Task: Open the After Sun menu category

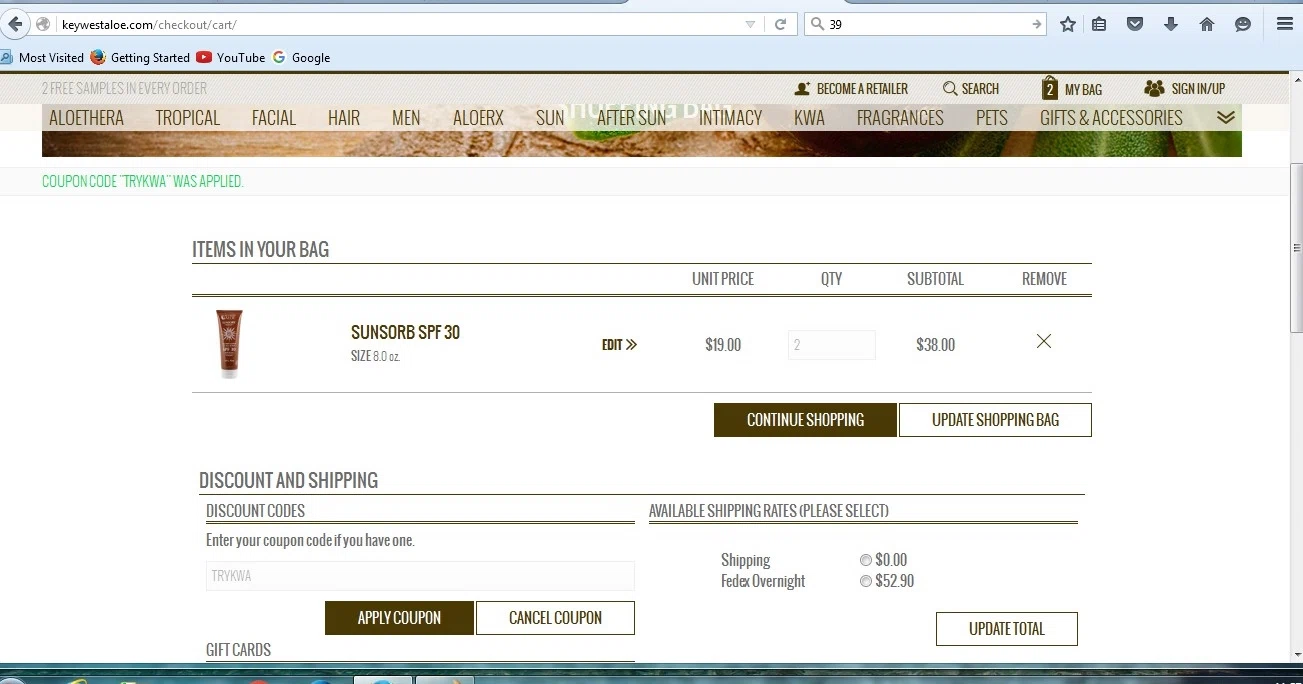Action: click(631, 118)
